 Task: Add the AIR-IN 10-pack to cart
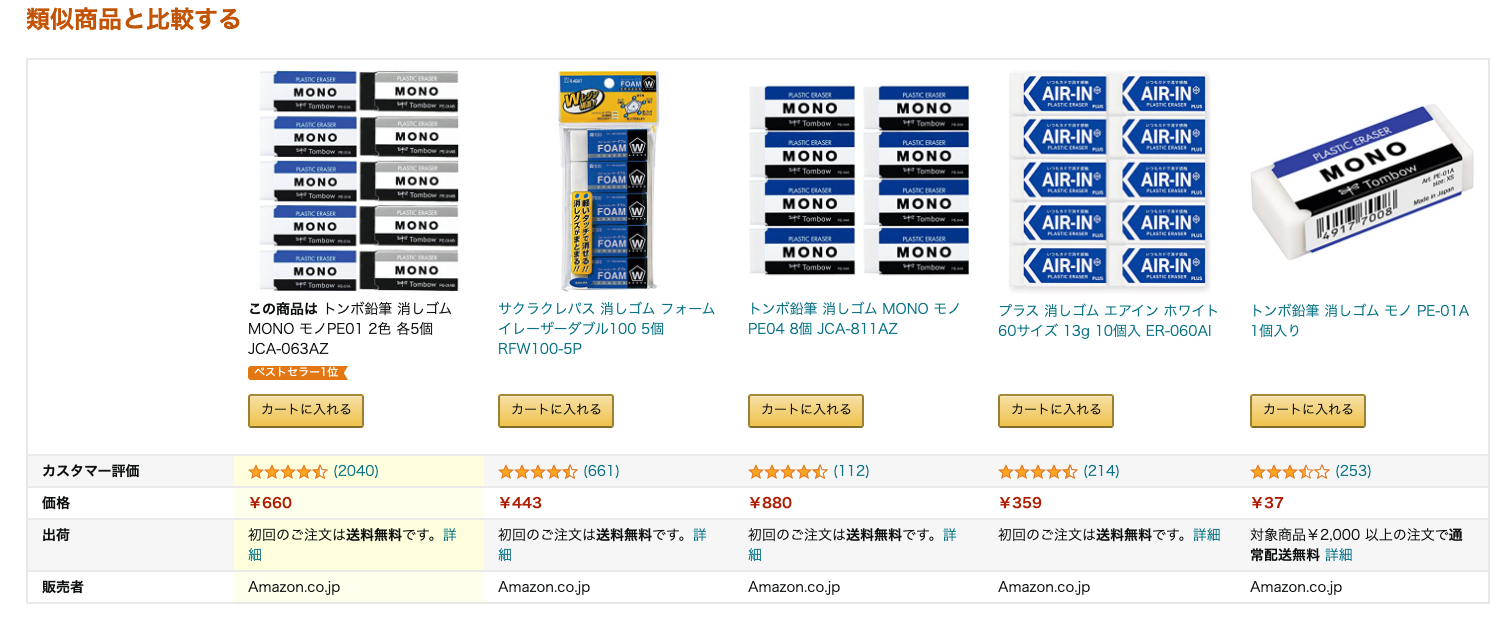coord(1056,410)
